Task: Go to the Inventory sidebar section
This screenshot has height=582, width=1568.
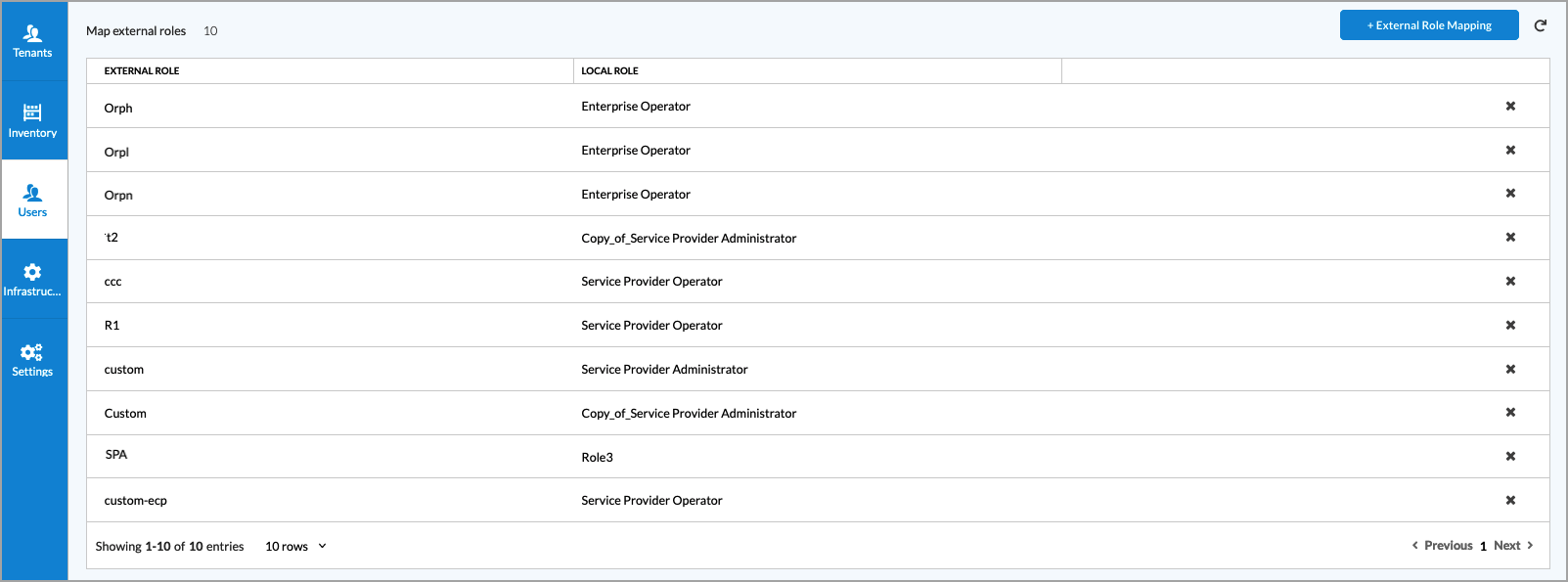Action: pos(33,120)
